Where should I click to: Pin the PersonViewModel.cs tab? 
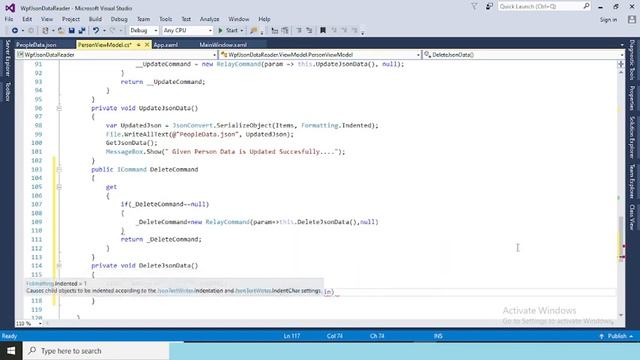pos(138,44)
